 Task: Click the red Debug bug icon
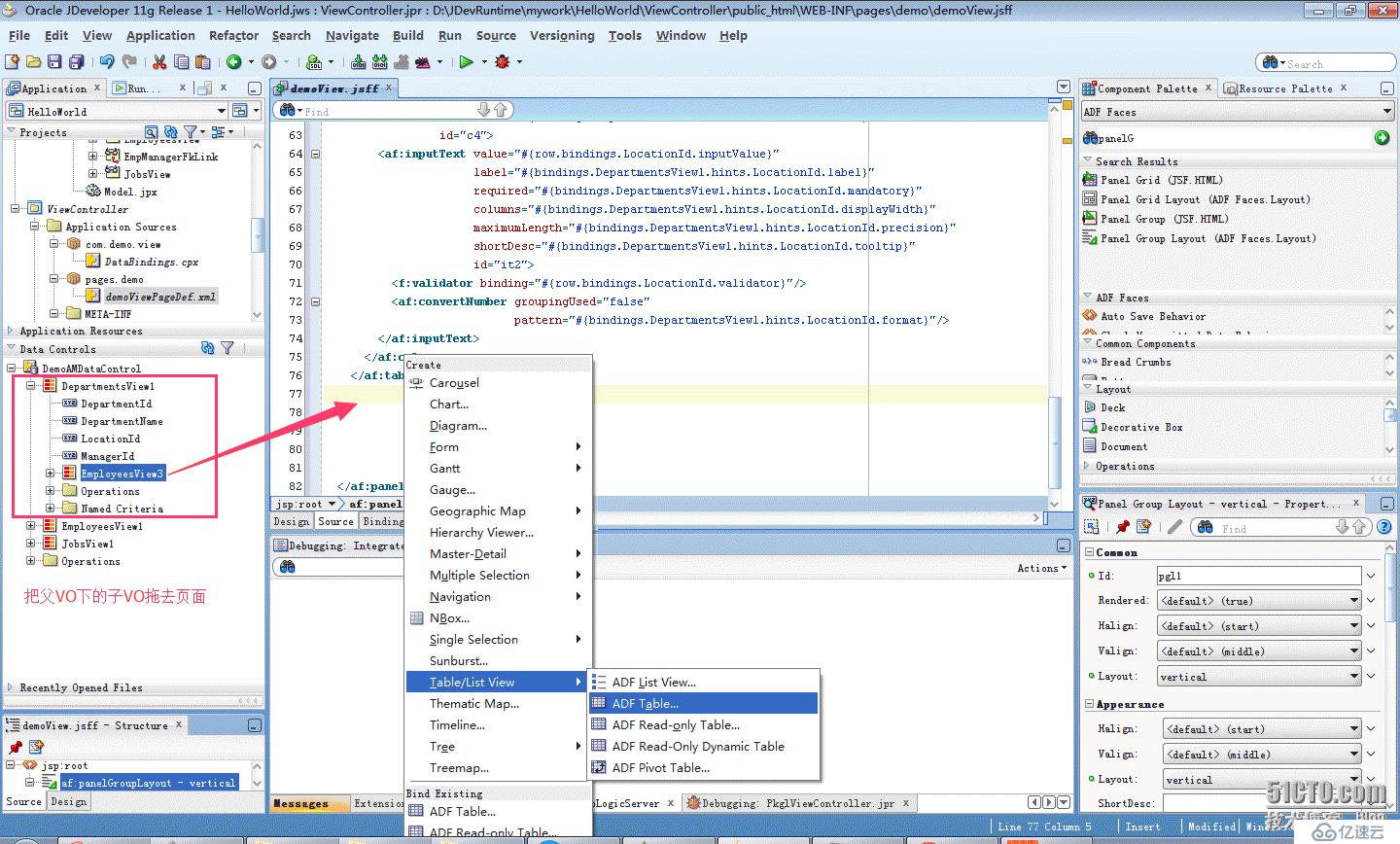click(x=503, y=62)
